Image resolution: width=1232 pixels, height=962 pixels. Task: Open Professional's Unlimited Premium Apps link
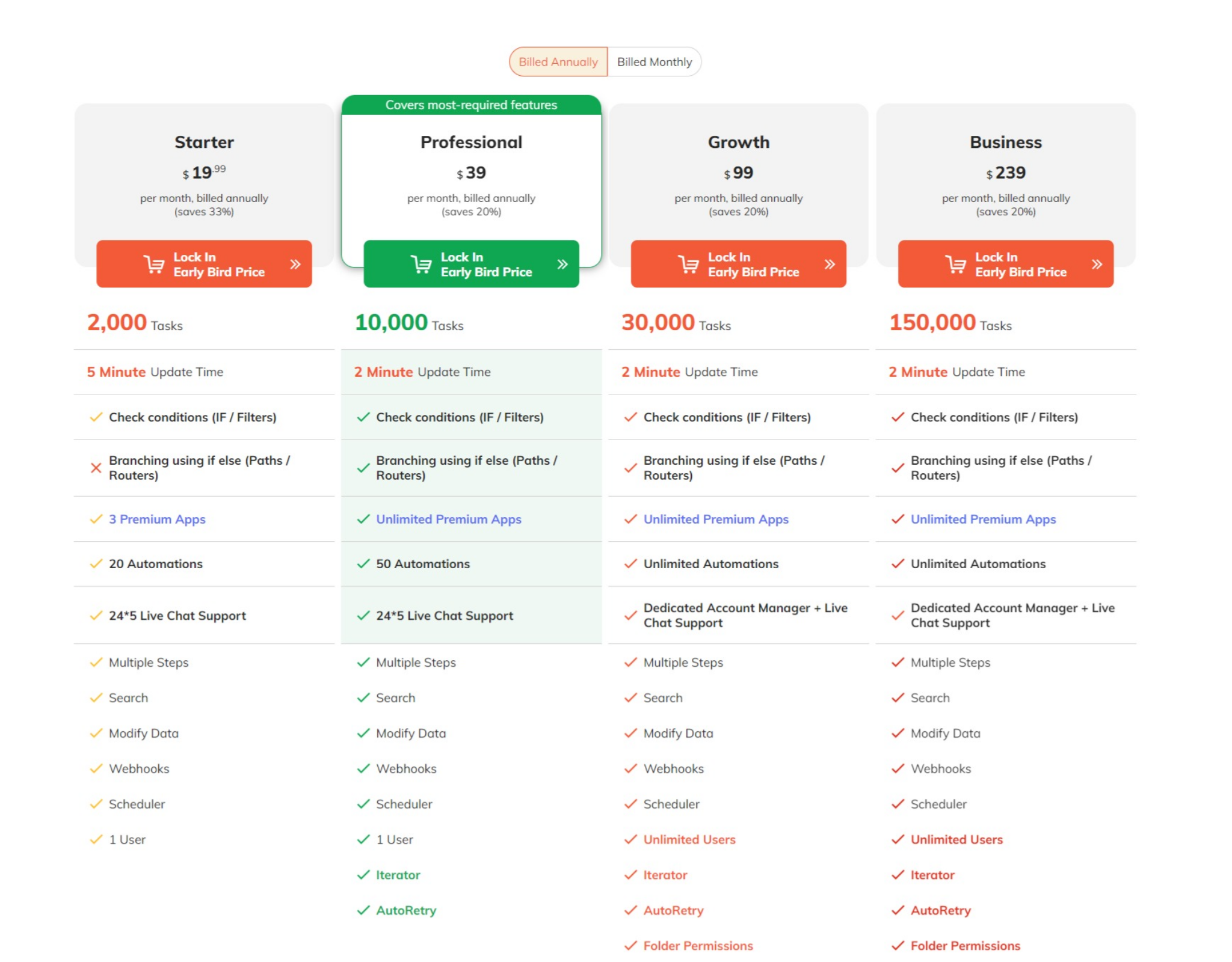click(449, 519)
